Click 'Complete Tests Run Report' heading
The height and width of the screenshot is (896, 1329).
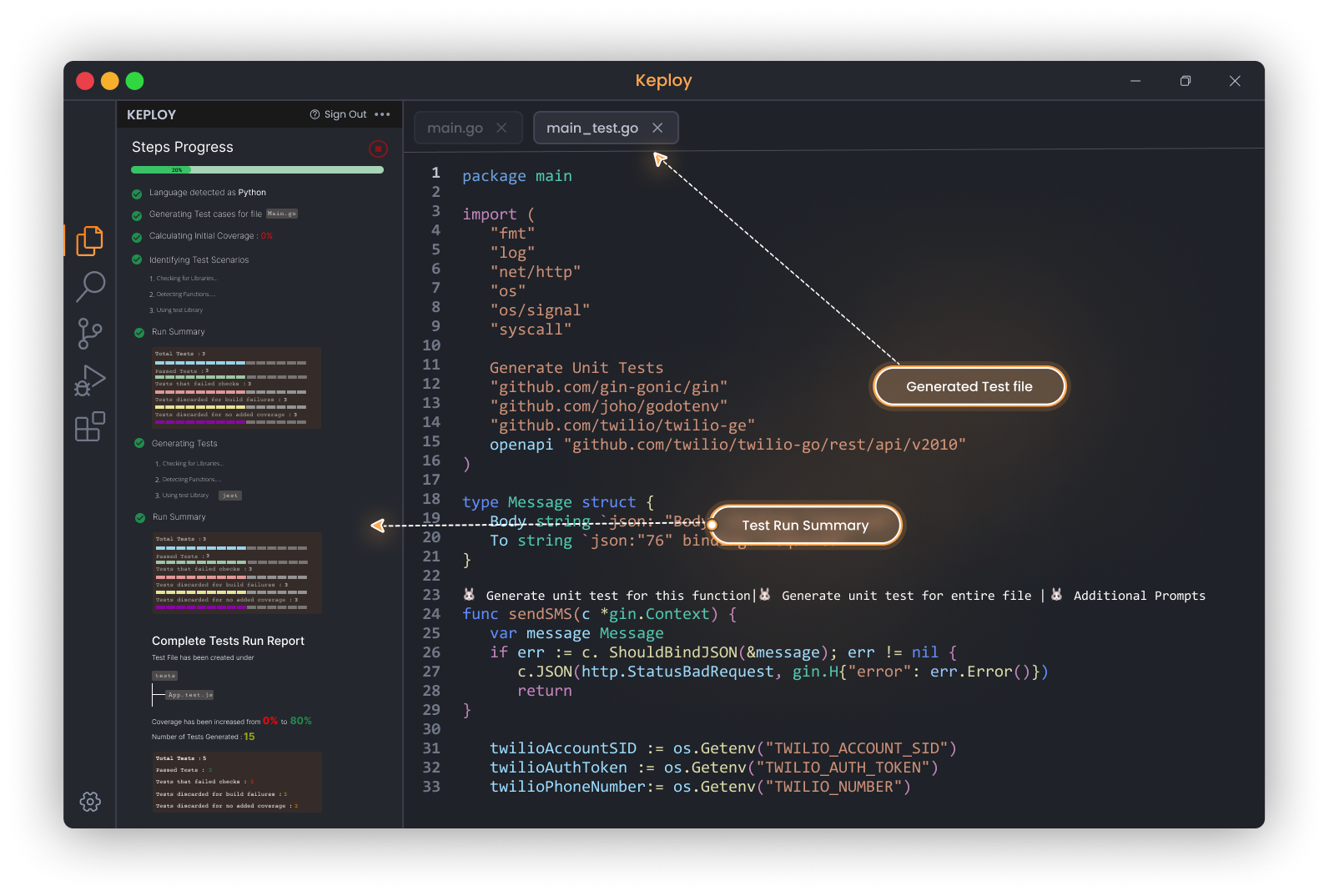tap(228, 641)
